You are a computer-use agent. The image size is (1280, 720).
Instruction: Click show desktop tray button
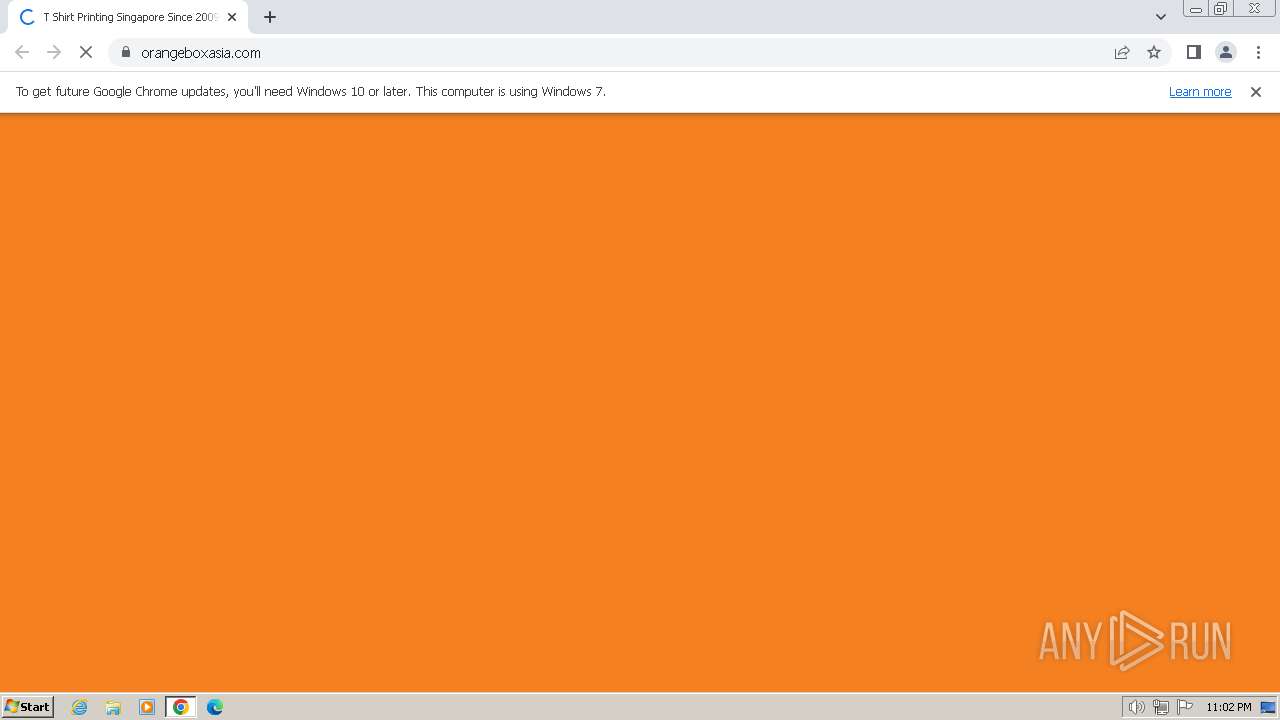pyautogui.click(x=1268, y=707)
